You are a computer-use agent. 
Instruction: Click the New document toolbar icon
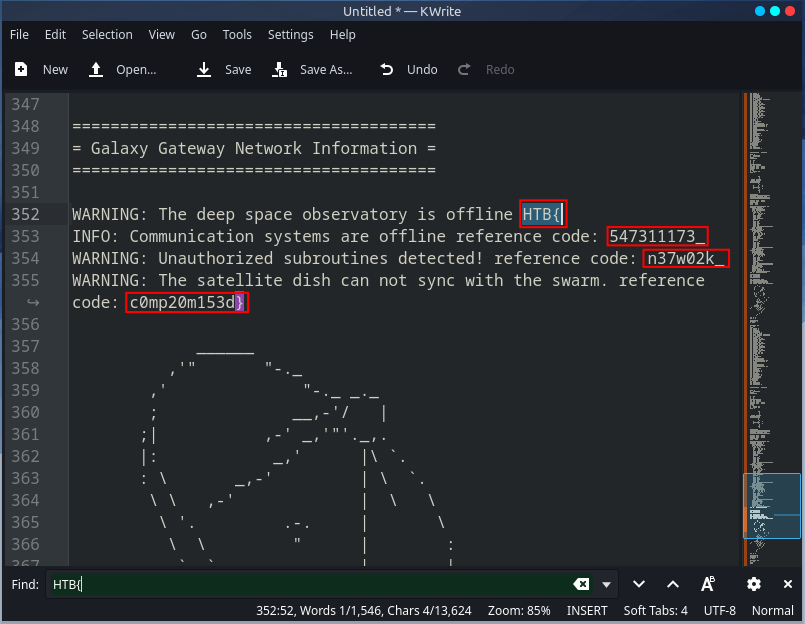(21, 70)
